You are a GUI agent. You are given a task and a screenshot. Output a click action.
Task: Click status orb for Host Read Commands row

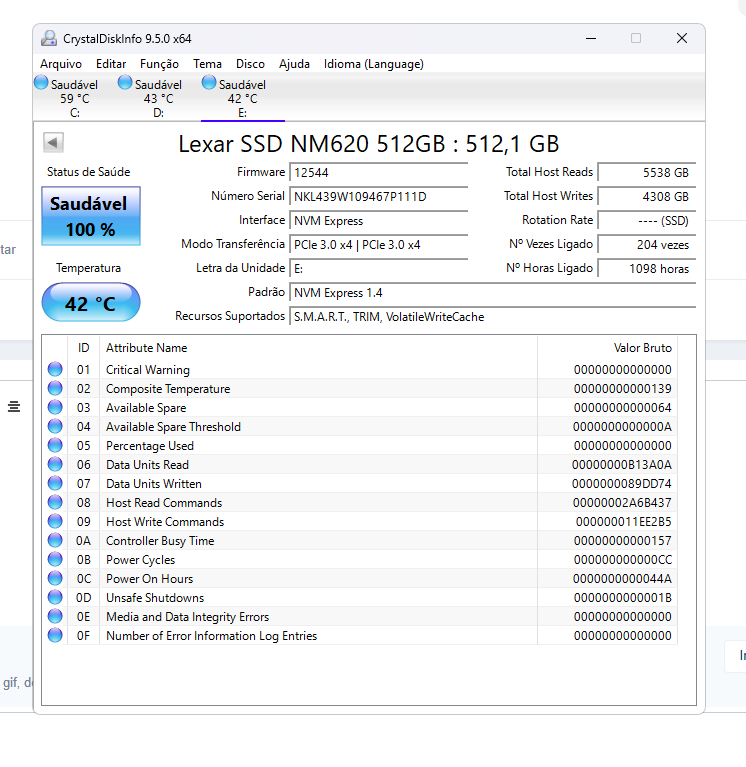[x=55, y=502]
